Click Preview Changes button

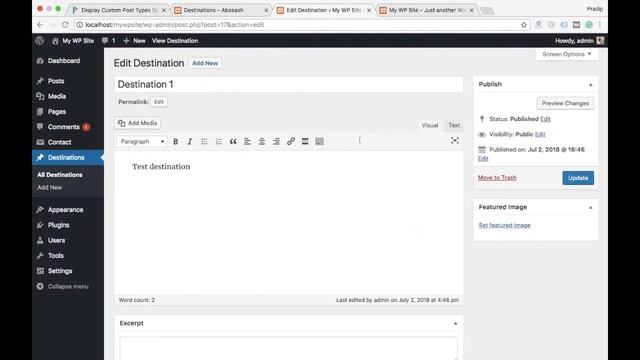[x=565, y=103]
